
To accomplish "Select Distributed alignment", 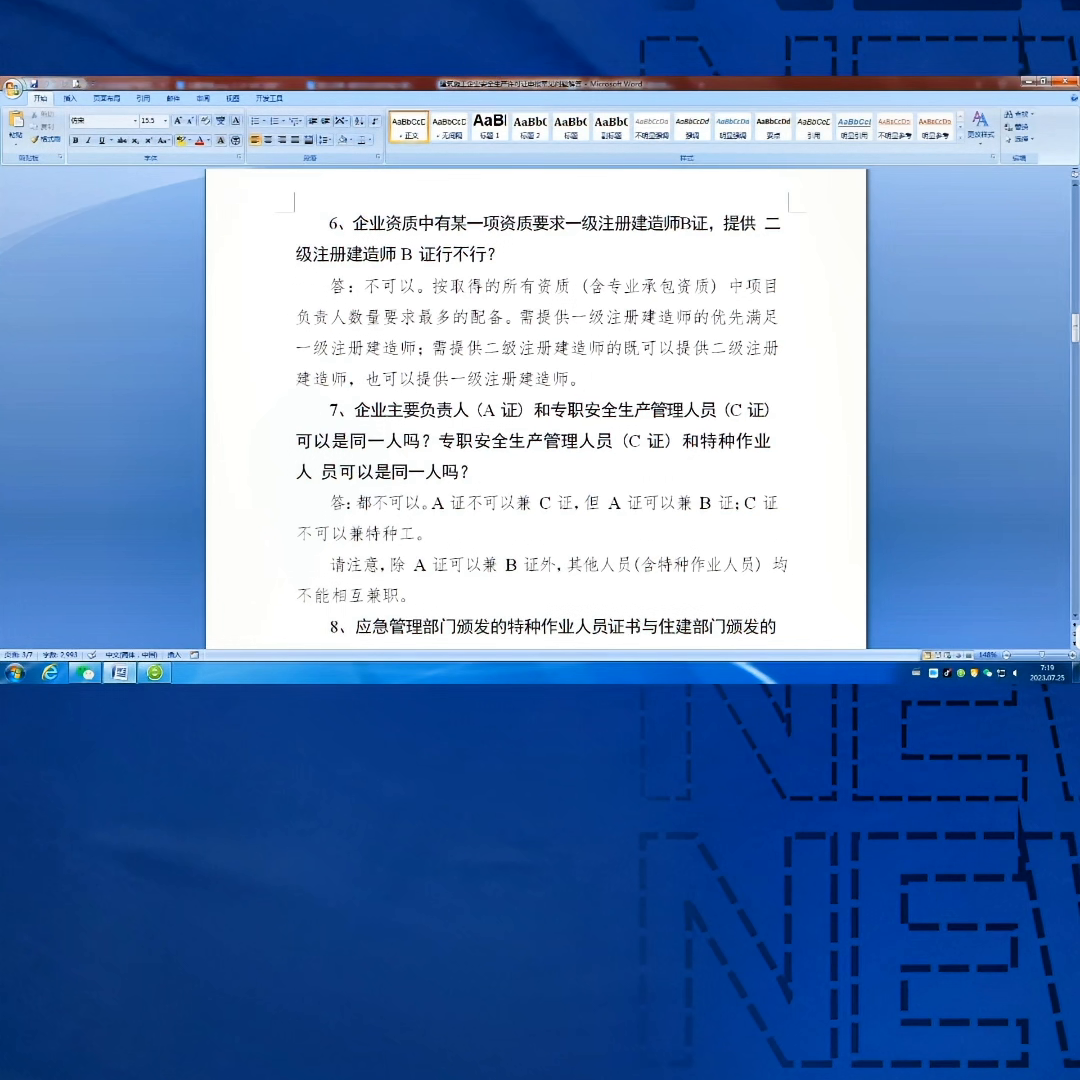I will pos(309,140).
